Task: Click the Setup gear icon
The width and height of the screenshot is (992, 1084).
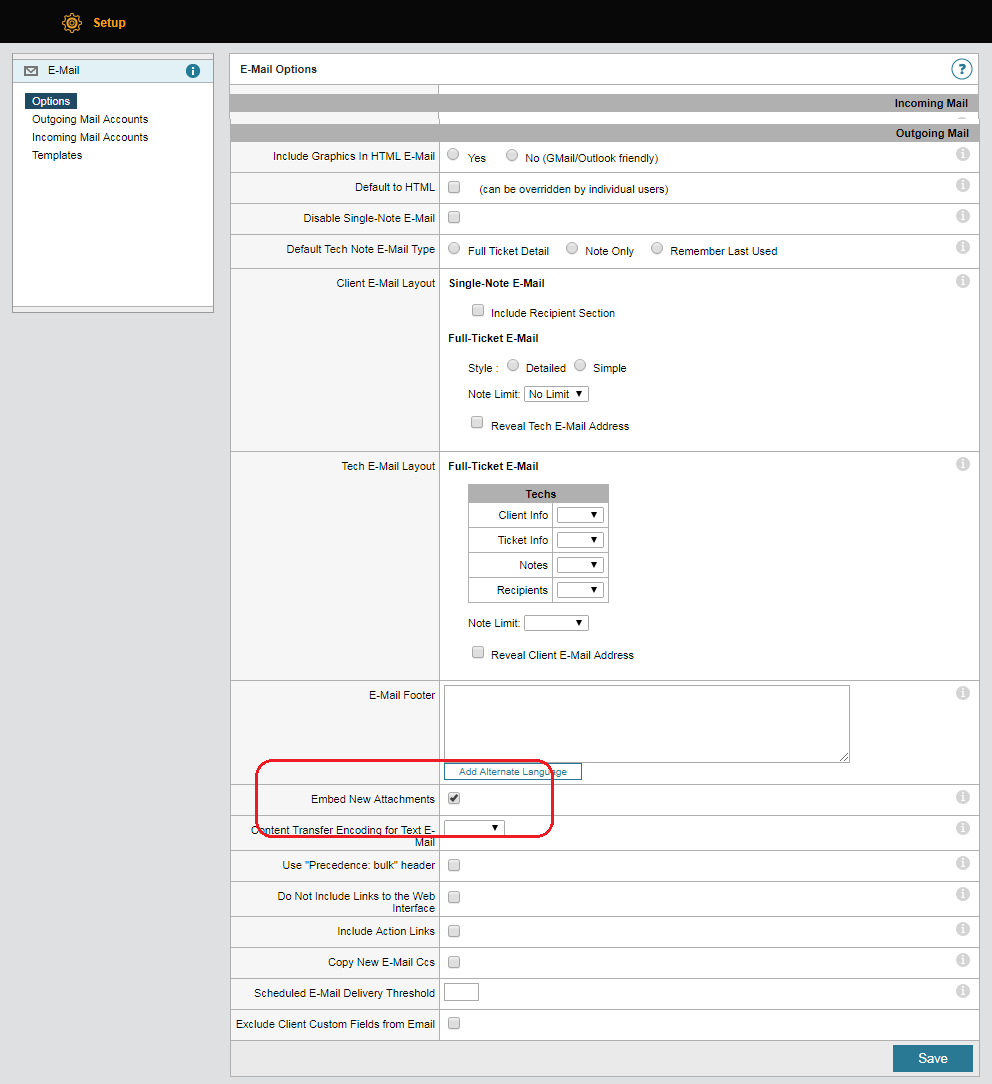Action: click(x=71, y=23)
